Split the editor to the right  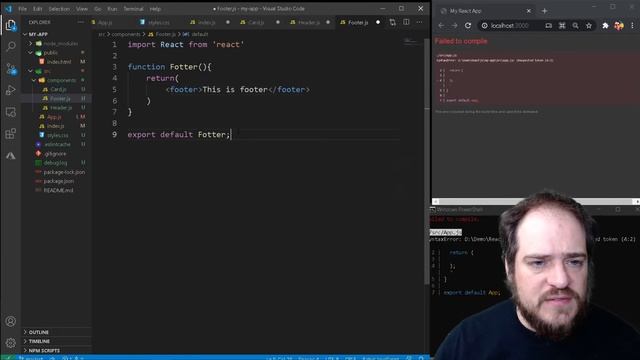coord(406,22)
